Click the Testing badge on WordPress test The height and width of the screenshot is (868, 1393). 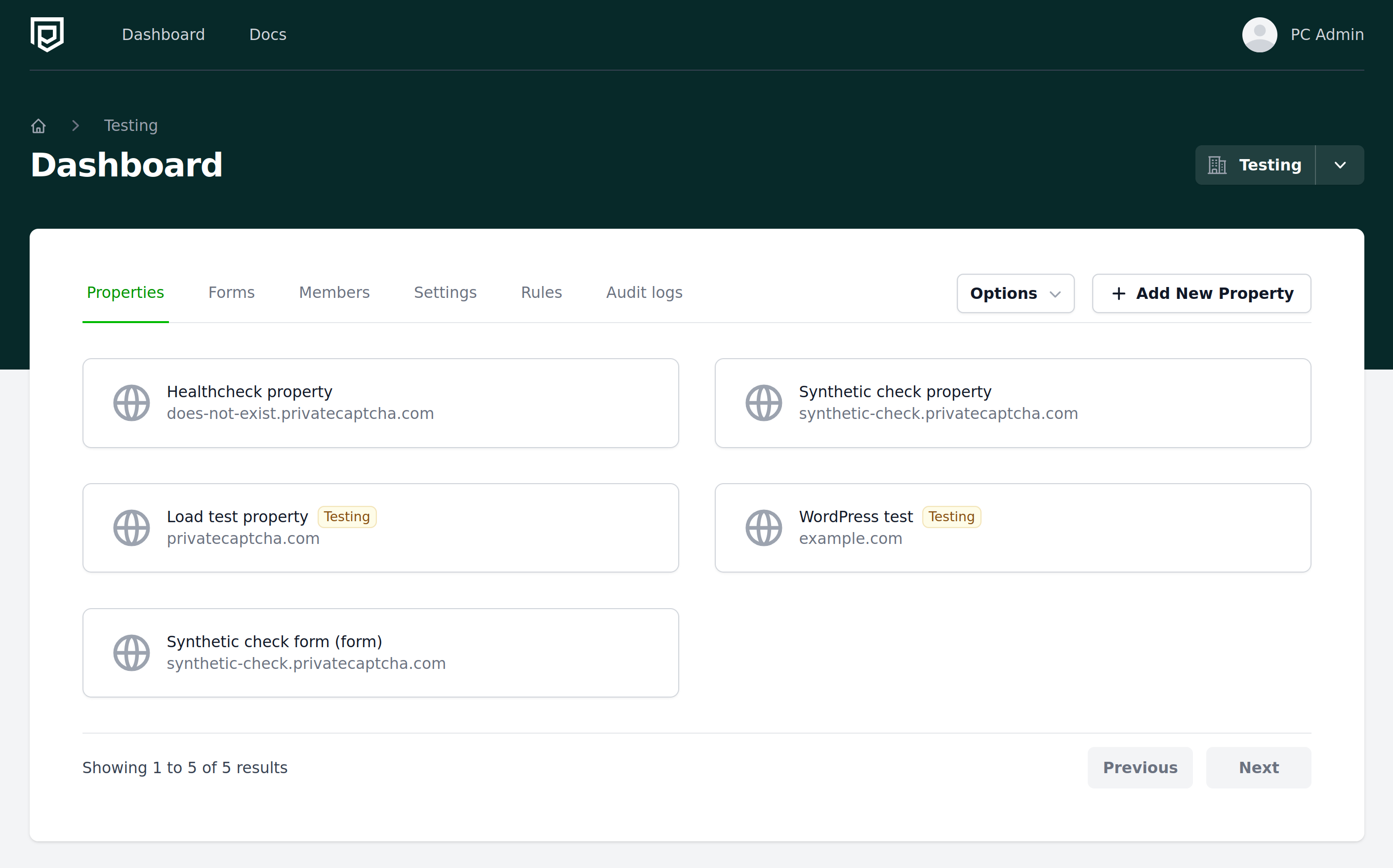click(951, 517)
